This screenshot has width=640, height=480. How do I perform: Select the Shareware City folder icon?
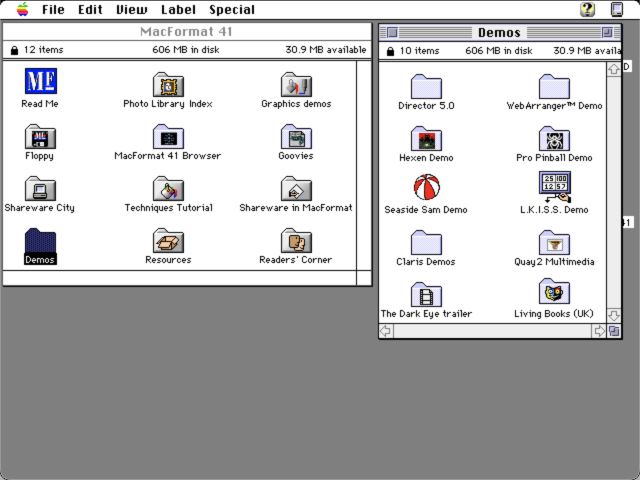pos(40,189)
